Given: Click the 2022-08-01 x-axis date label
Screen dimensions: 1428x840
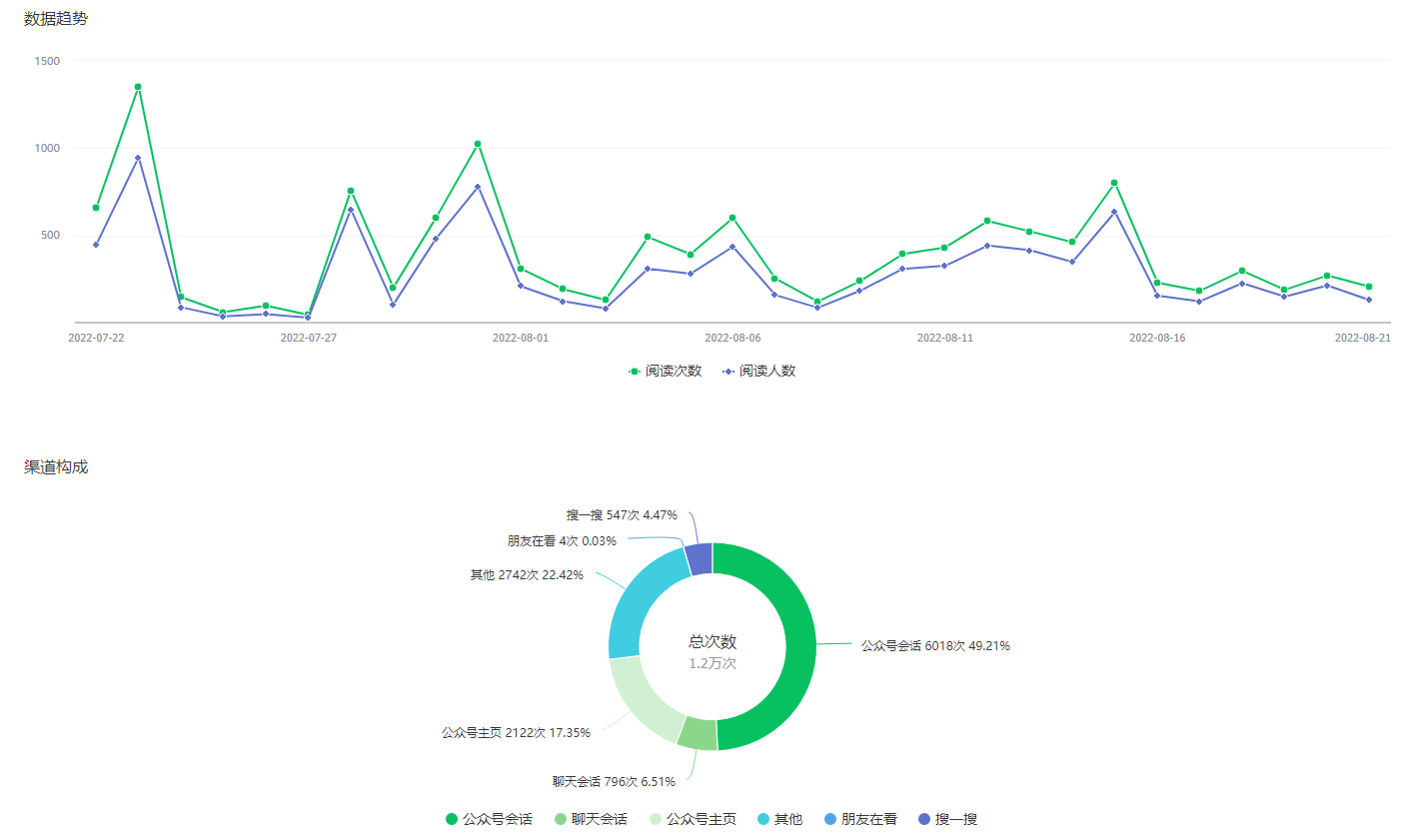Looking at the screenshot, I should pos(521,338).
